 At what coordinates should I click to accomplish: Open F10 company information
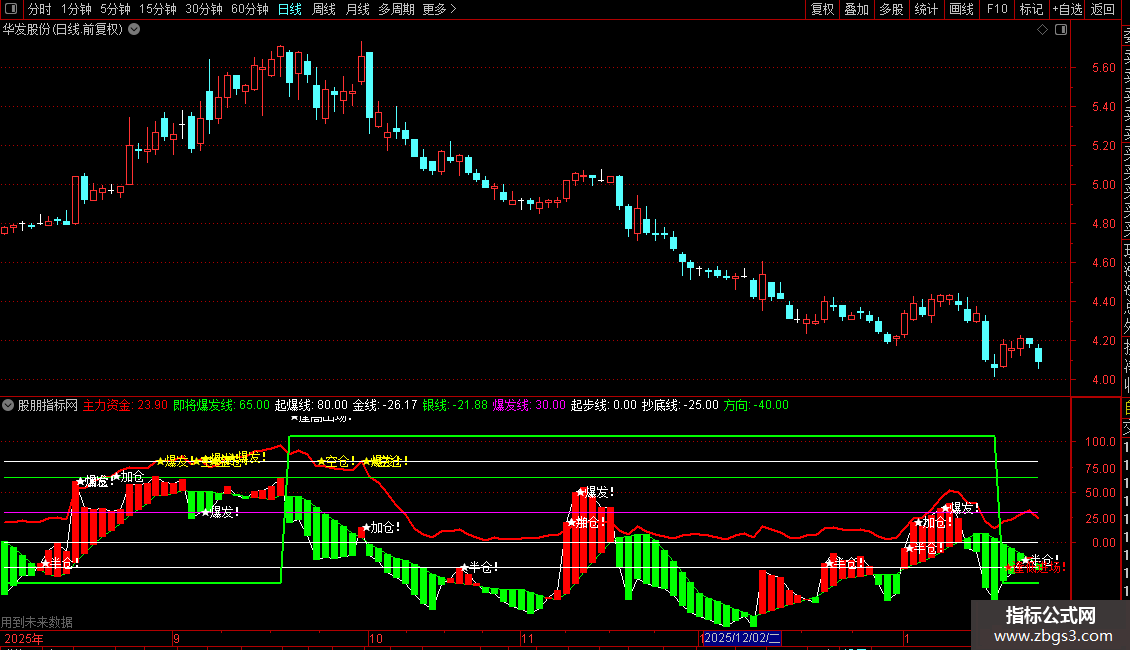tap(997, 9)
